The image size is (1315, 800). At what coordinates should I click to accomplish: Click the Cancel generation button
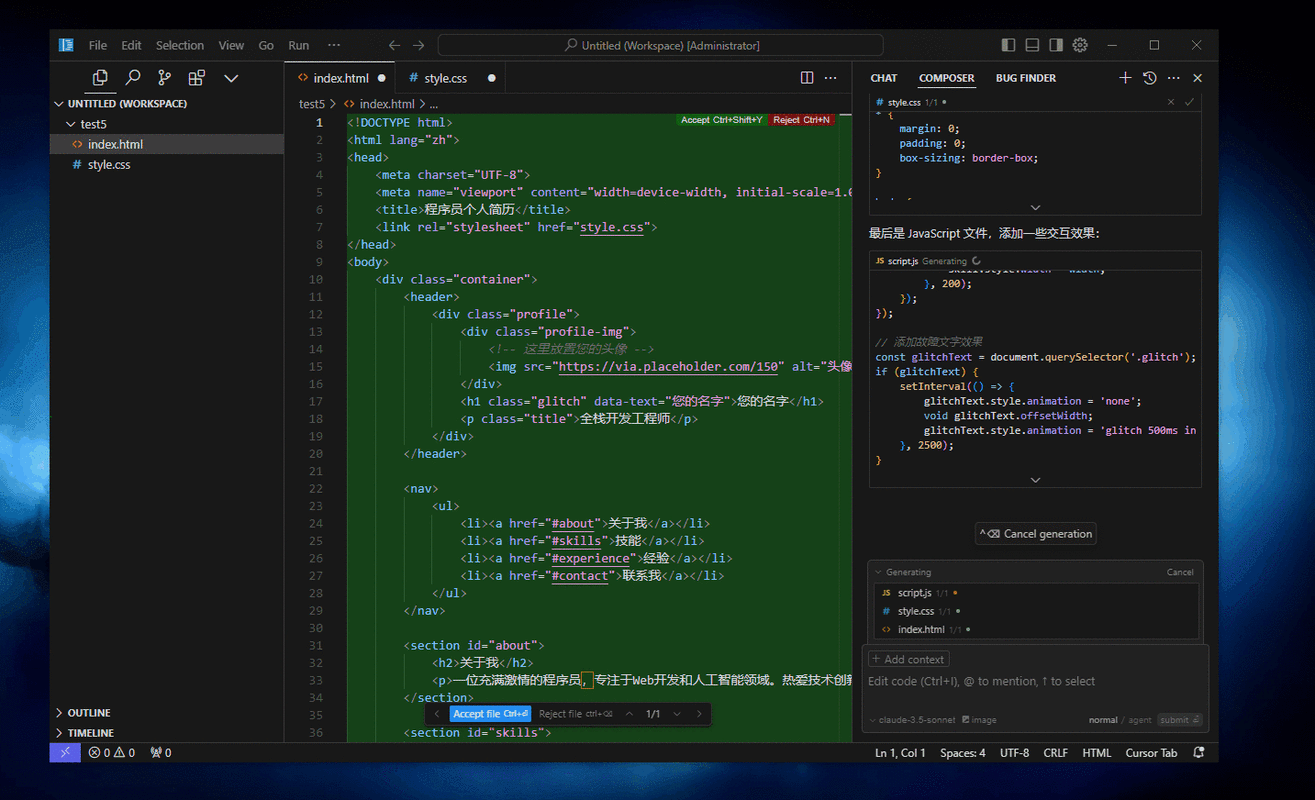point(1036,534)
